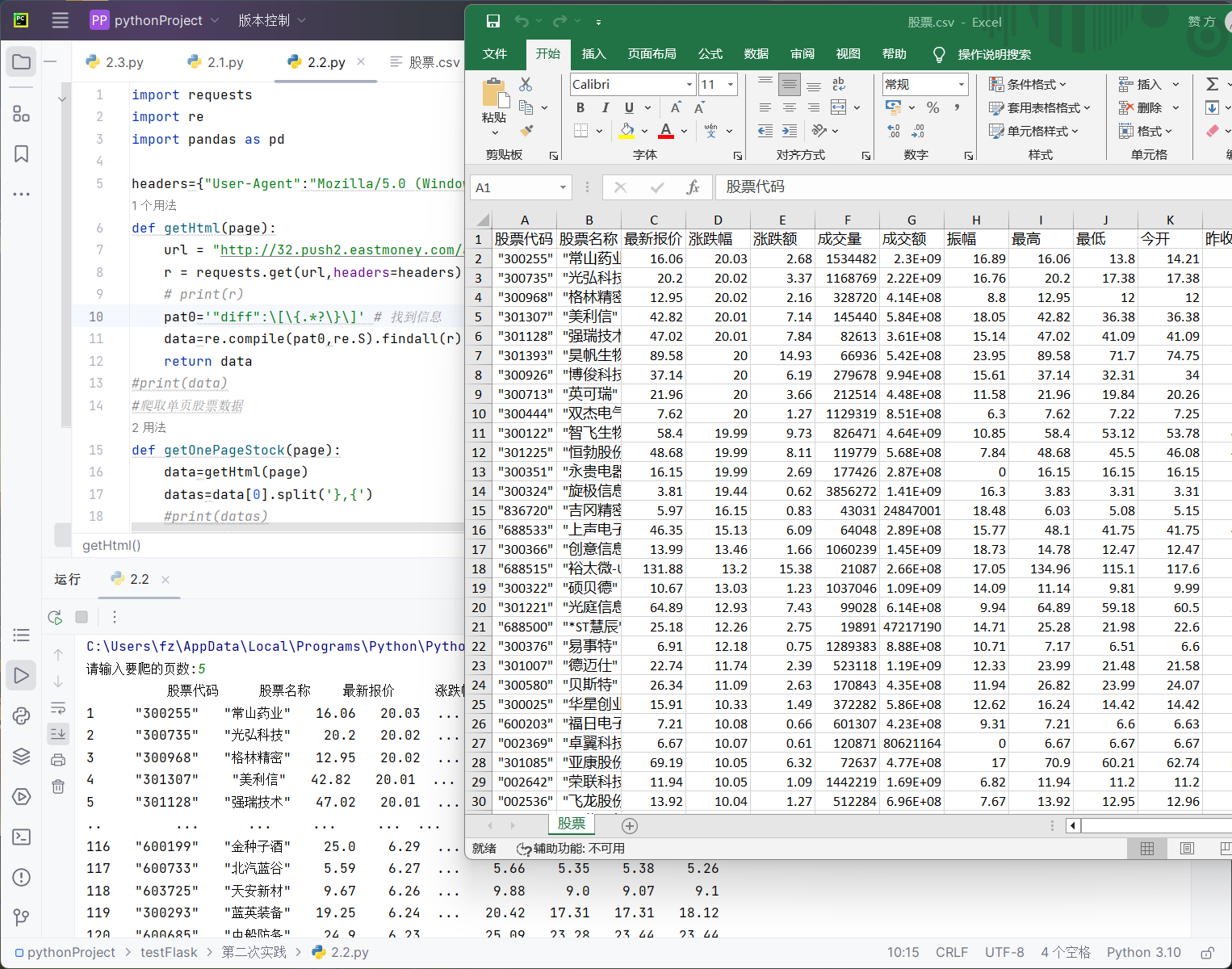Toggle scroll to end in Run console
Image resolution: width=1232 pixels, height=969 pixels.
(x=58, y=733)
